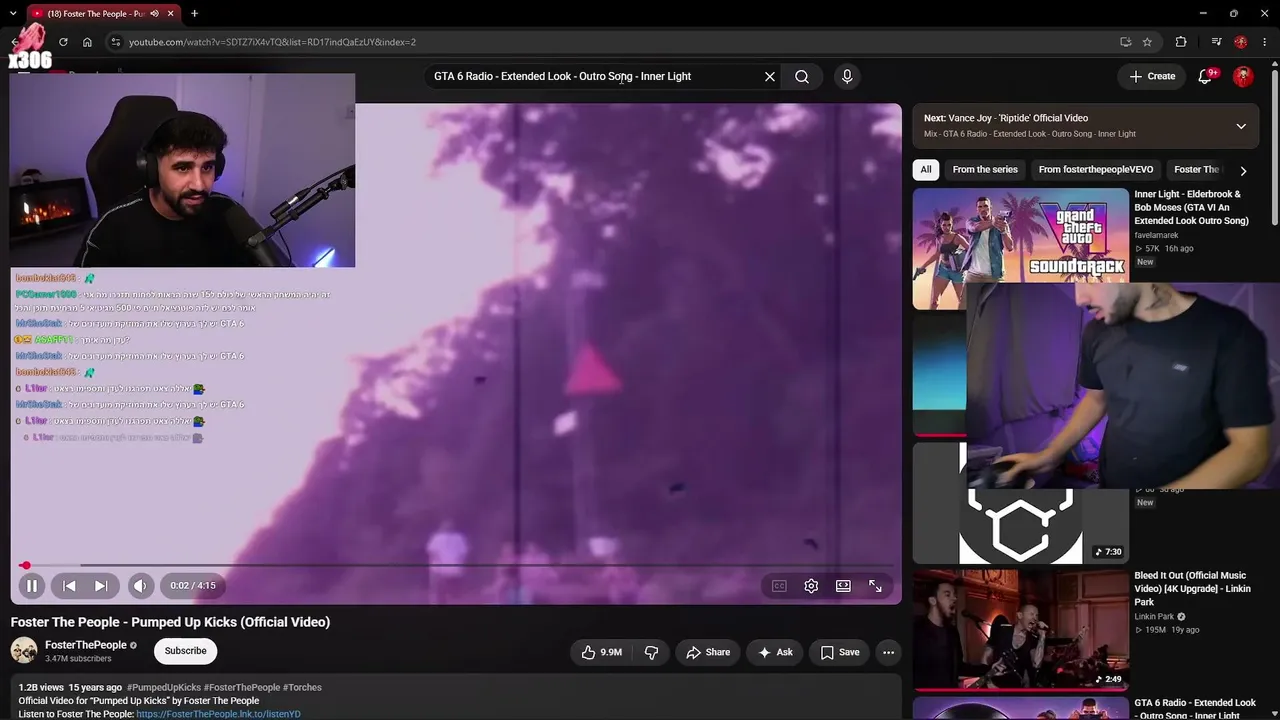
Task: Go to the browser home page
Action: (87, 42)
